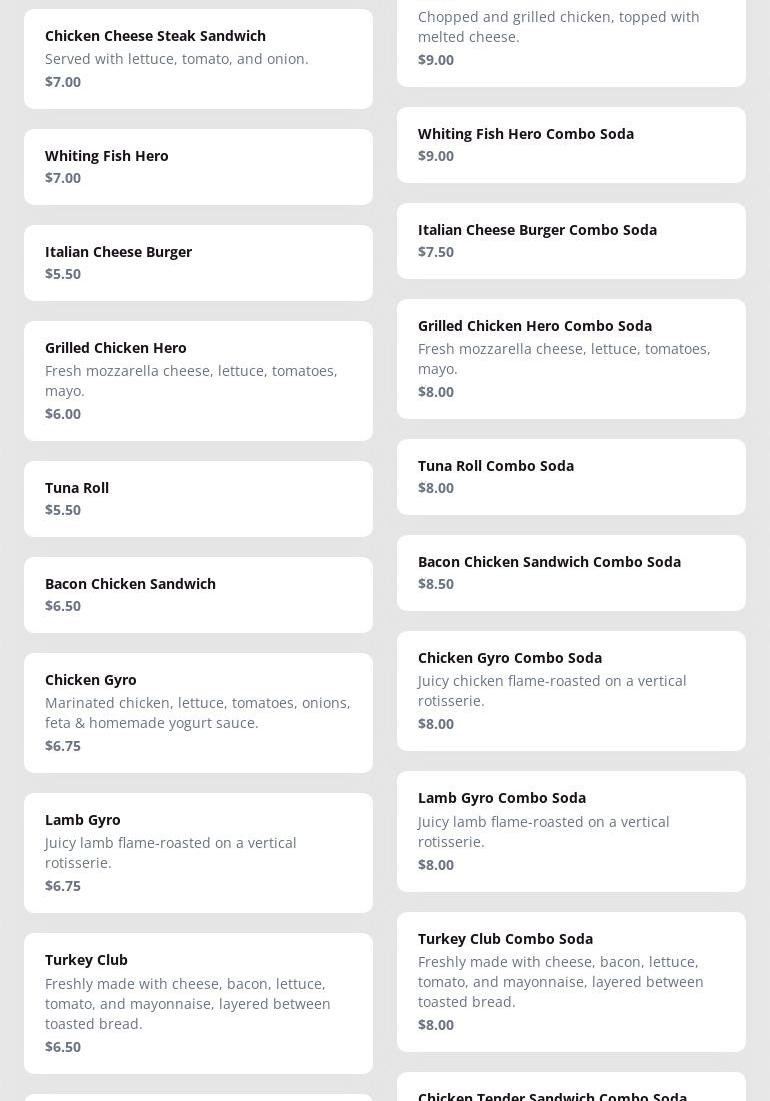The height and width of the screenshot is (1101, 770).
Task: Open the Chicken Gyro item
Action: click(198, 712)
